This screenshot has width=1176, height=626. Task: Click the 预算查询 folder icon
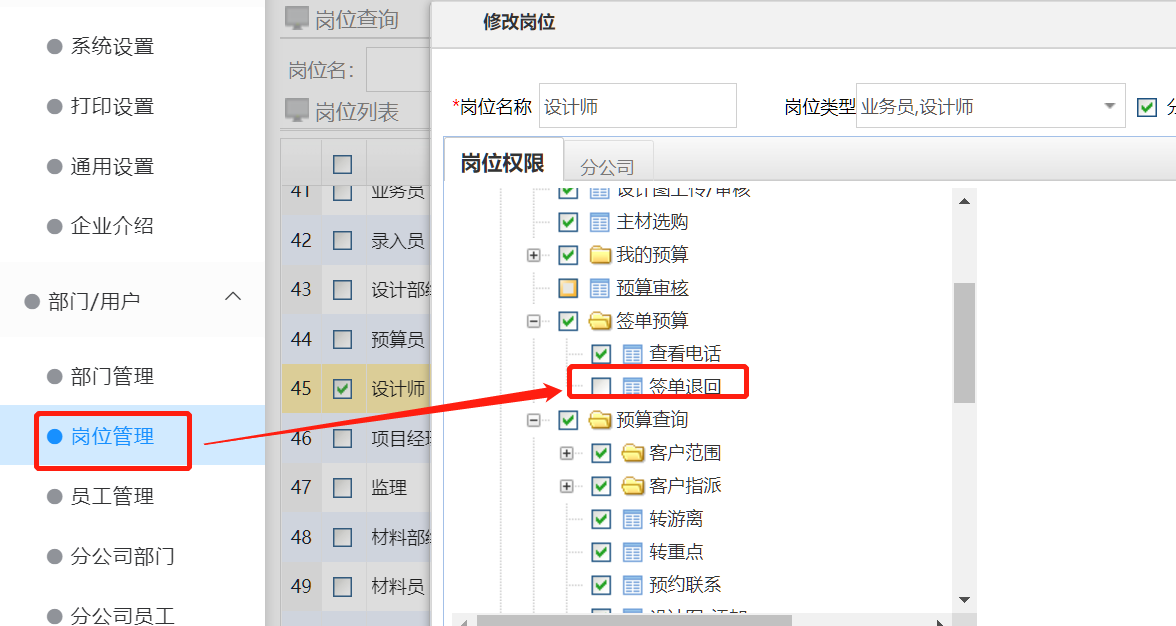pos(600,420)
